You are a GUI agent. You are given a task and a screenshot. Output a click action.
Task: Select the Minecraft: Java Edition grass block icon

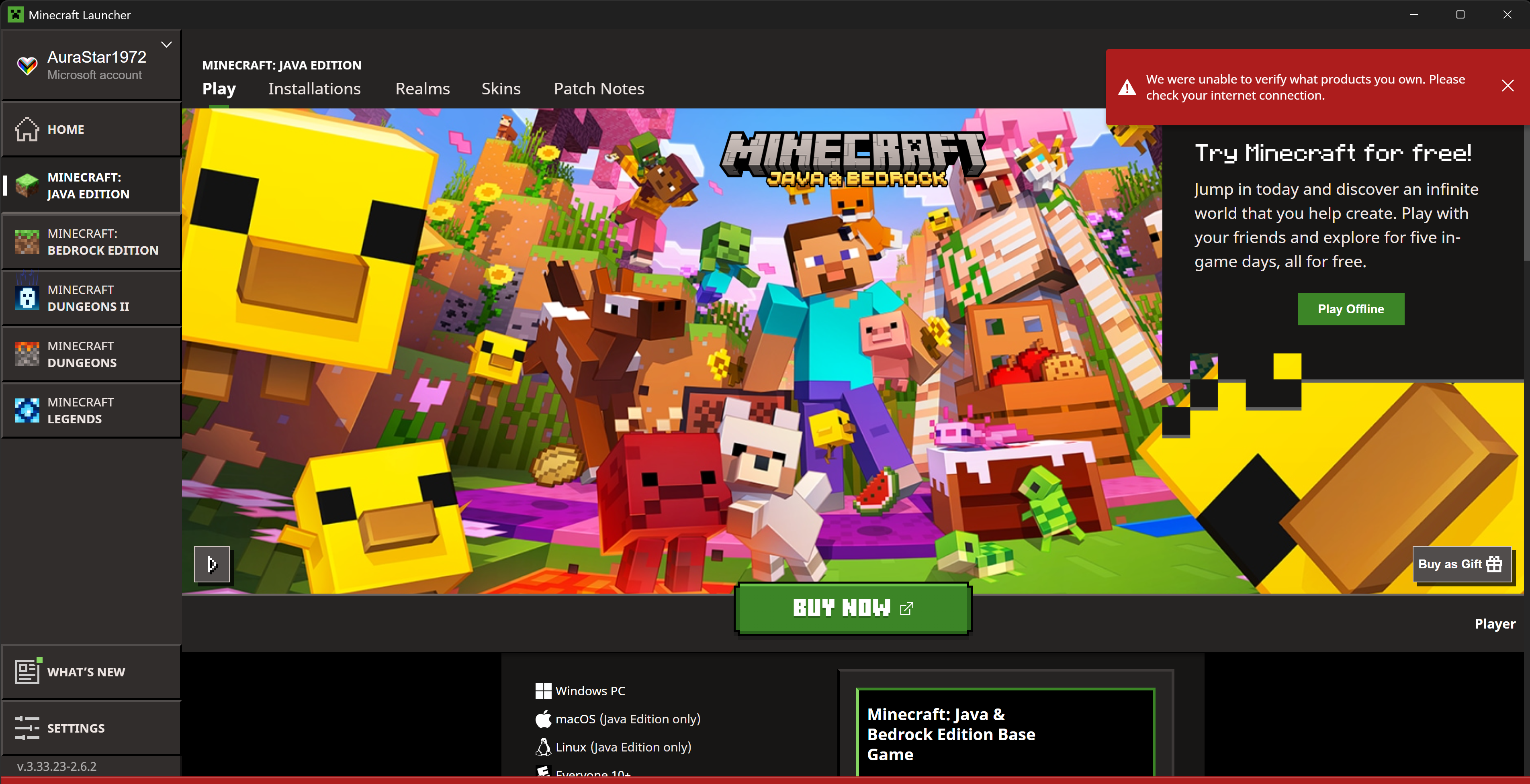[x=27, y=186]
